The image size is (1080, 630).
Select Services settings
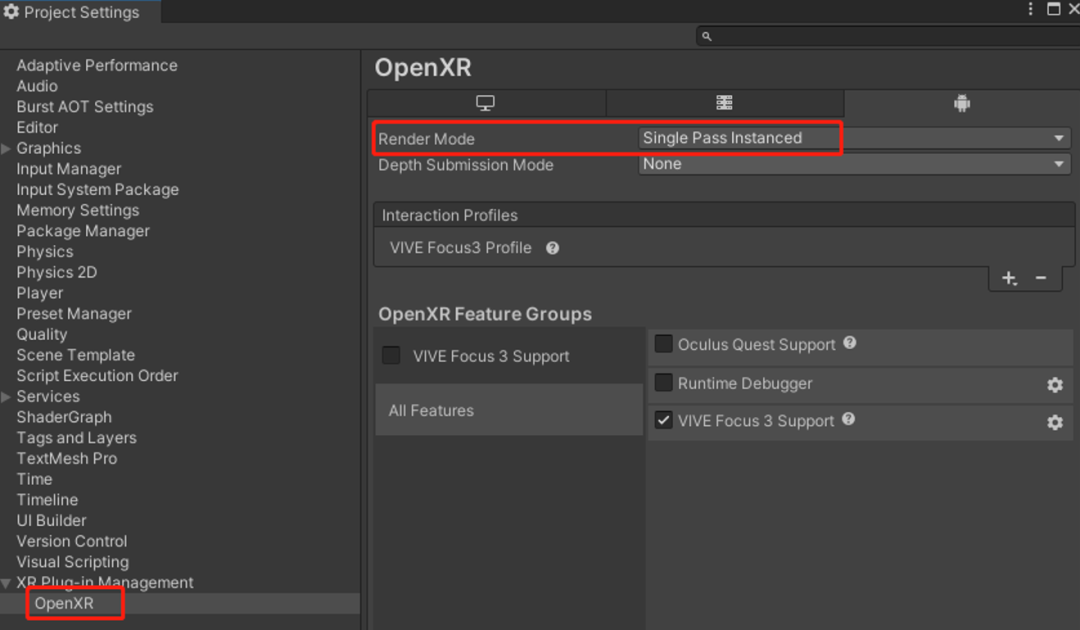[x=48, y=396]
